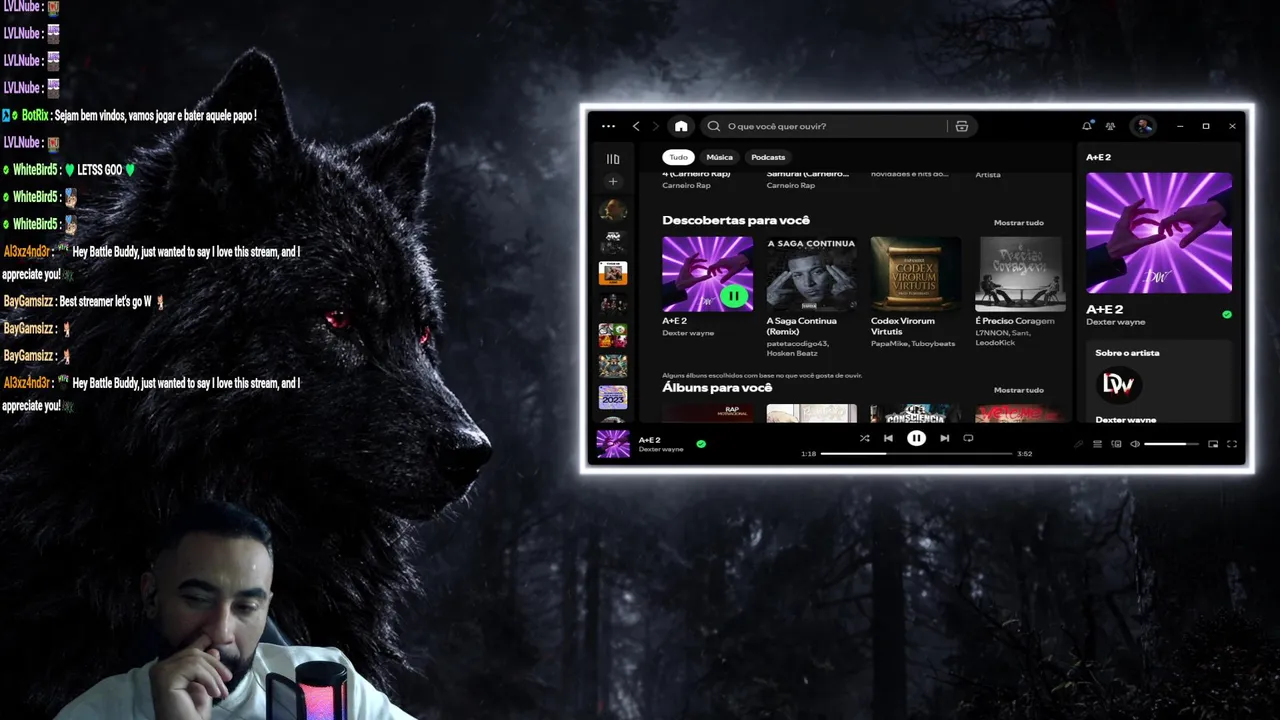Toggle the saved checkmark in the right panel
Screen dimensions: 1280x720
tap(1227, 314)
